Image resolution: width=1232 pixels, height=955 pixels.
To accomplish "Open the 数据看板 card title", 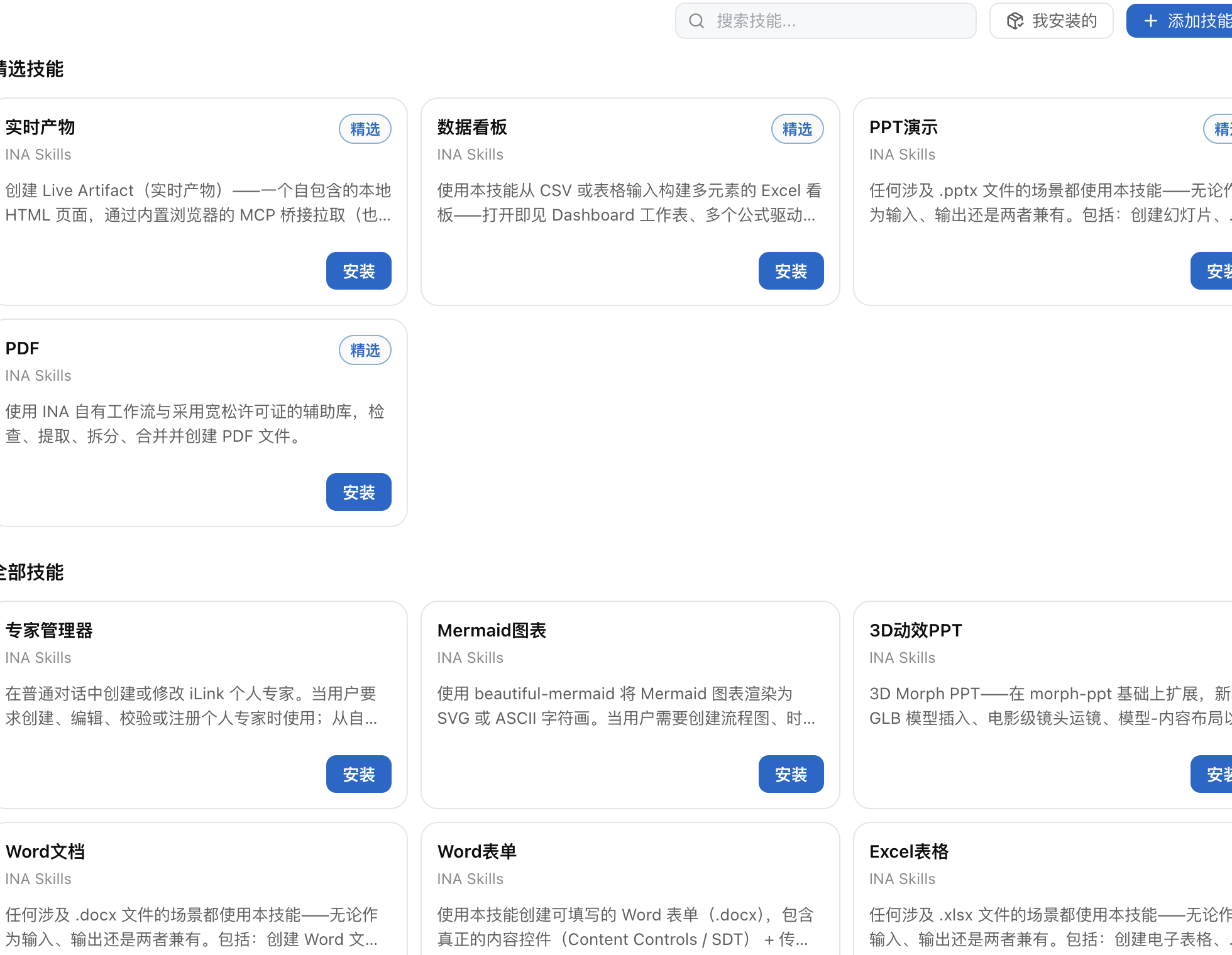I will 472,127.
